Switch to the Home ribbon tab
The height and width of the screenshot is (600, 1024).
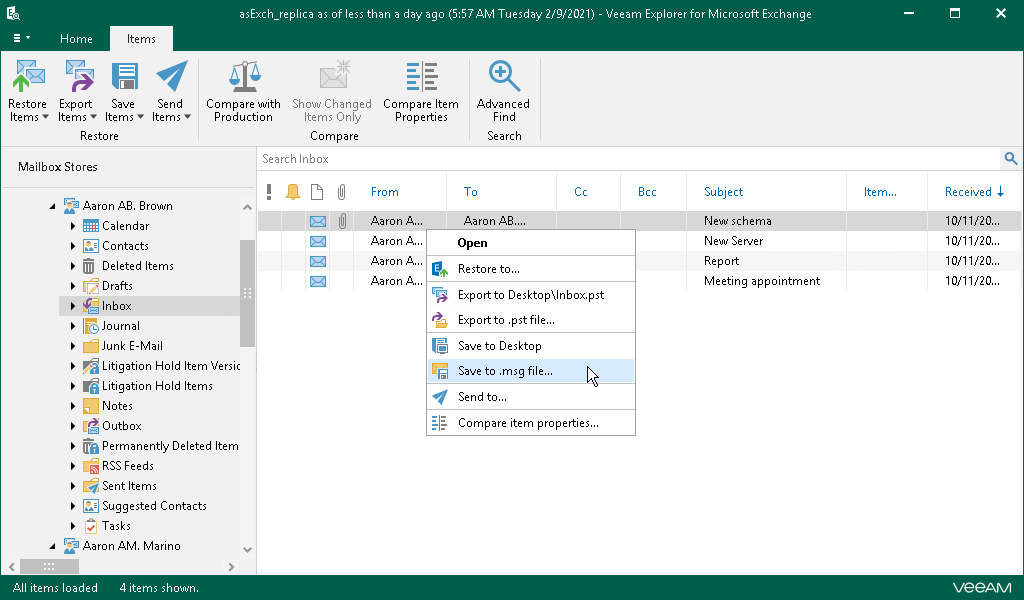[x=76, y=39]
